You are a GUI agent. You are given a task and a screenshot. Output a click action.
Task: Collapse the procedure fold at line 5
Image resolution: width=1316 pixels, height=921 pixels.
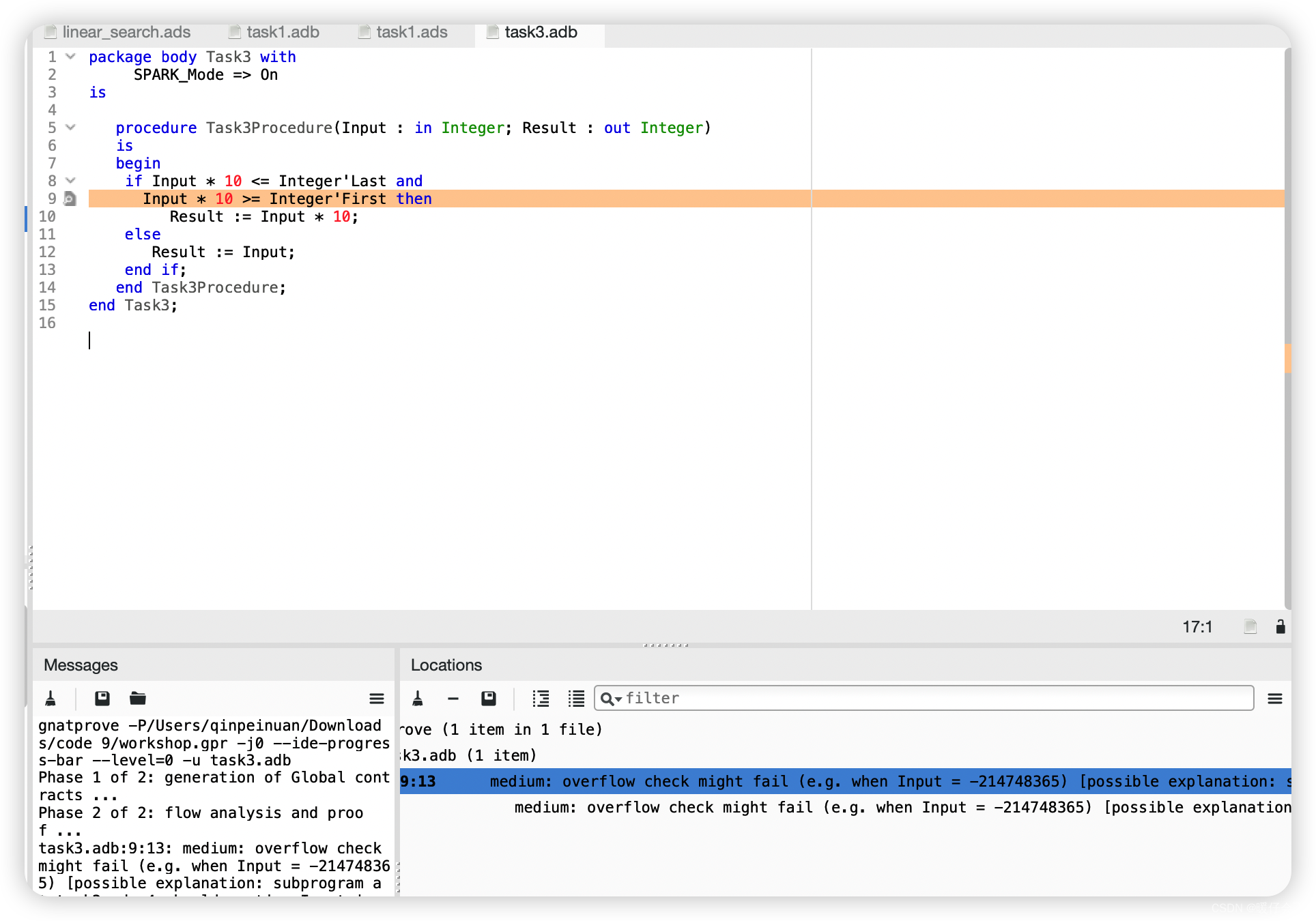[70, 128]
